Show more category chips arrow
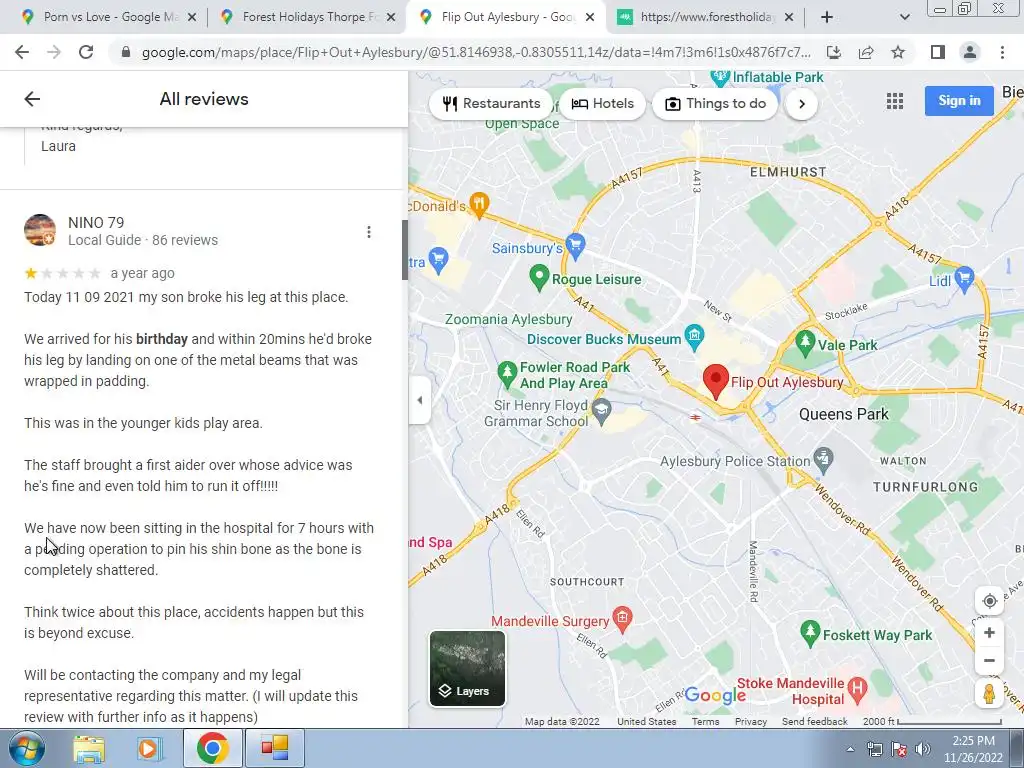 pos(802,104)
